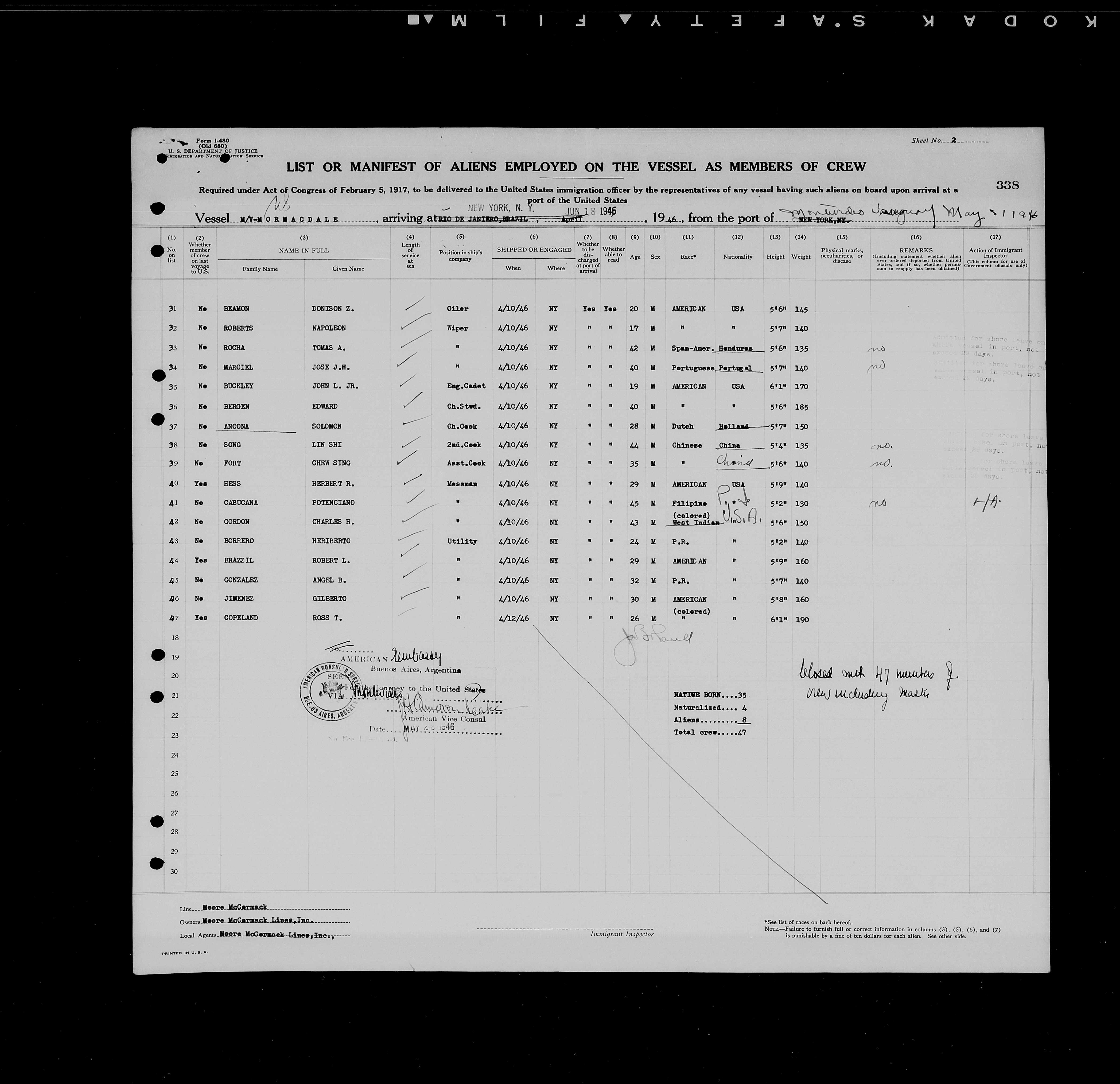This screenshot has width=1120, height=1084.
Task: Click given name JOSE J.H.
Action: [330, 367]
